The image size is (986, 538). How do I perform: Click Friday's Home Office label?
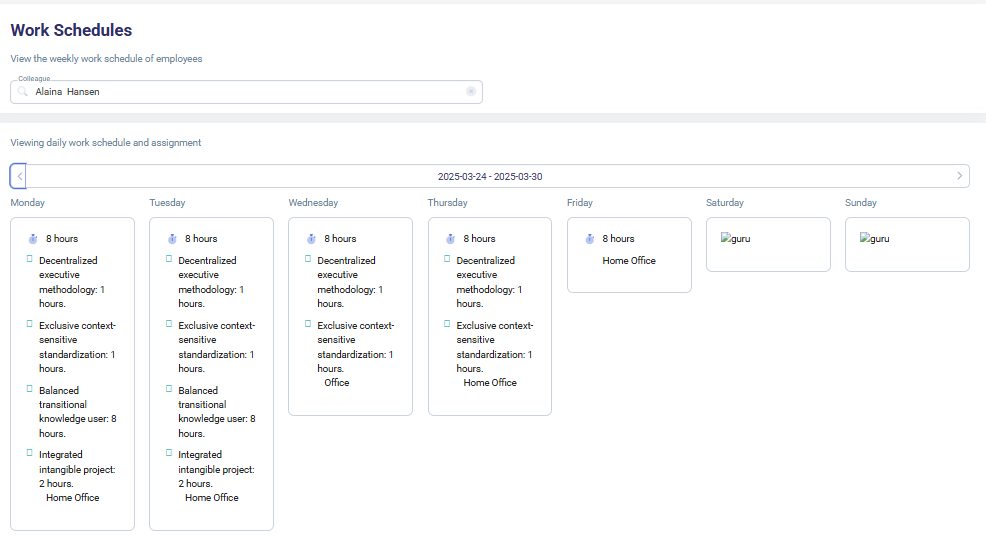pyautogui.click(x=629, y=261)
